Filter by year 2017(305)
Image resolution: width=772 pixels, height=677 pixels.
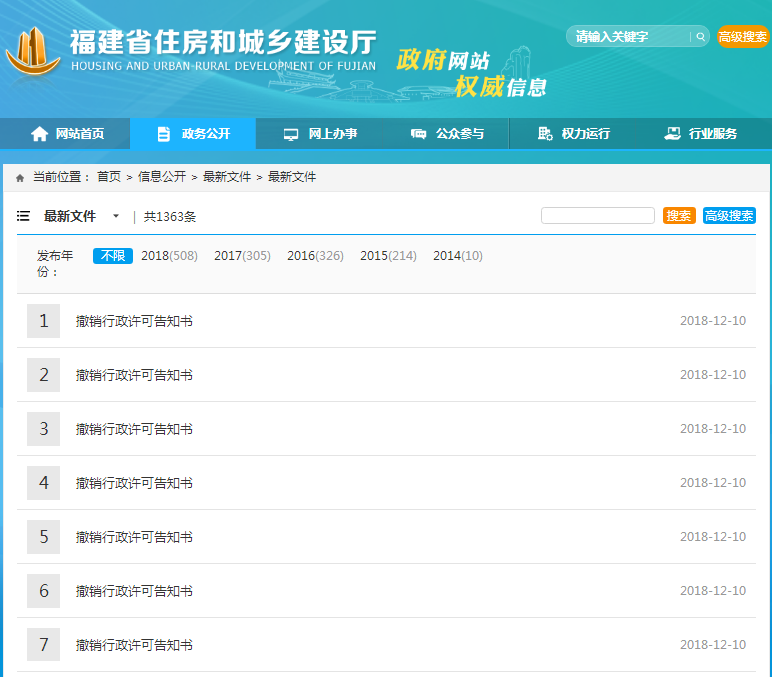(x=242, y=256)
